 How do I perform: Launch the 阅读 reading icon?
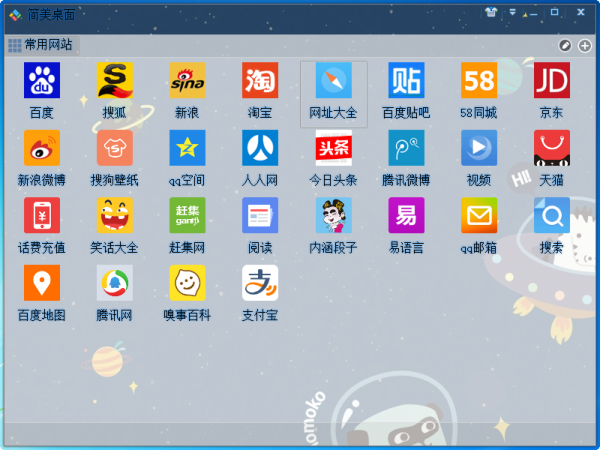(x=260, y=215)
